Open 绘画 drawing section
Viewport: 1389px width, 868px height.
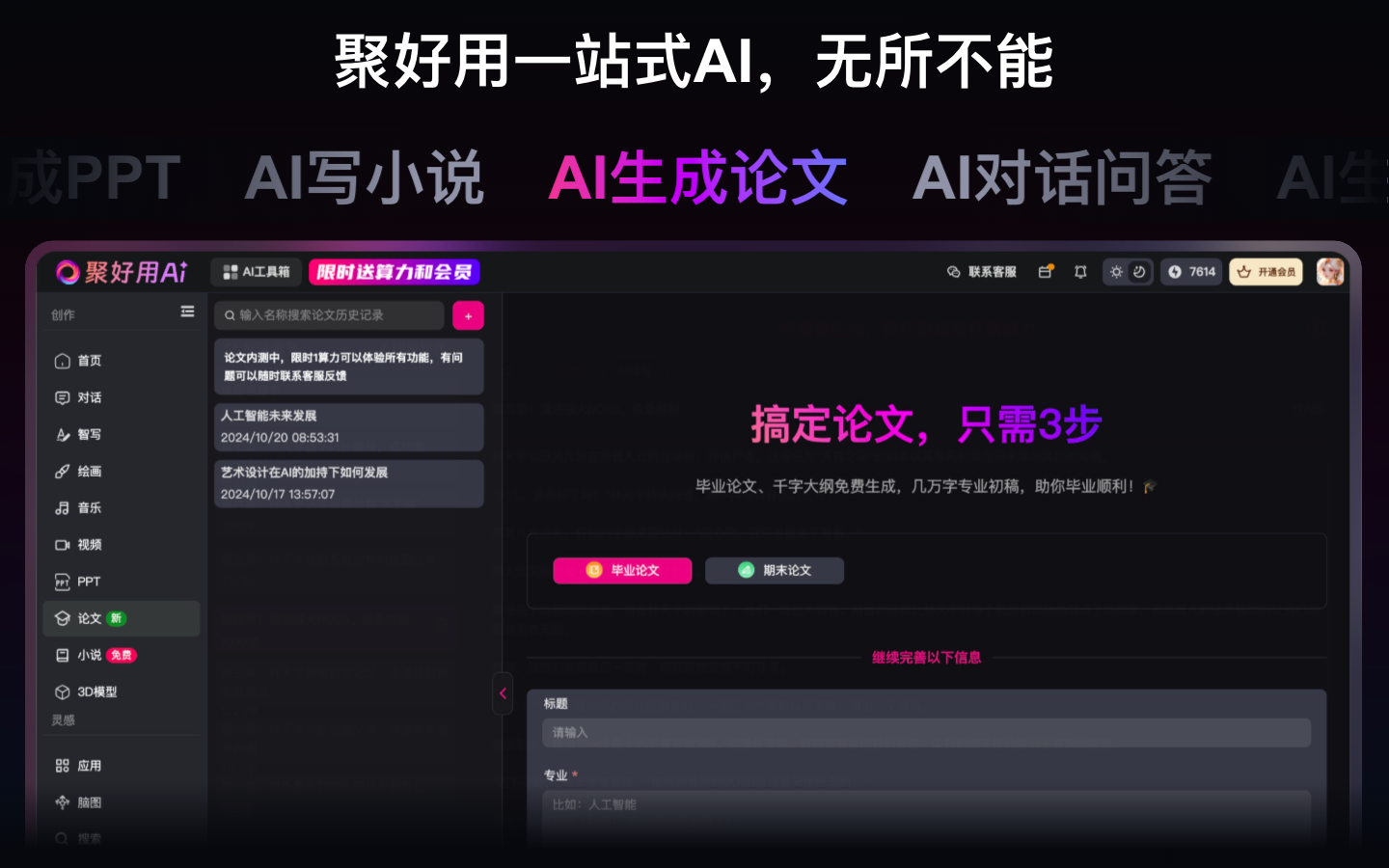(x=122, y=471)
